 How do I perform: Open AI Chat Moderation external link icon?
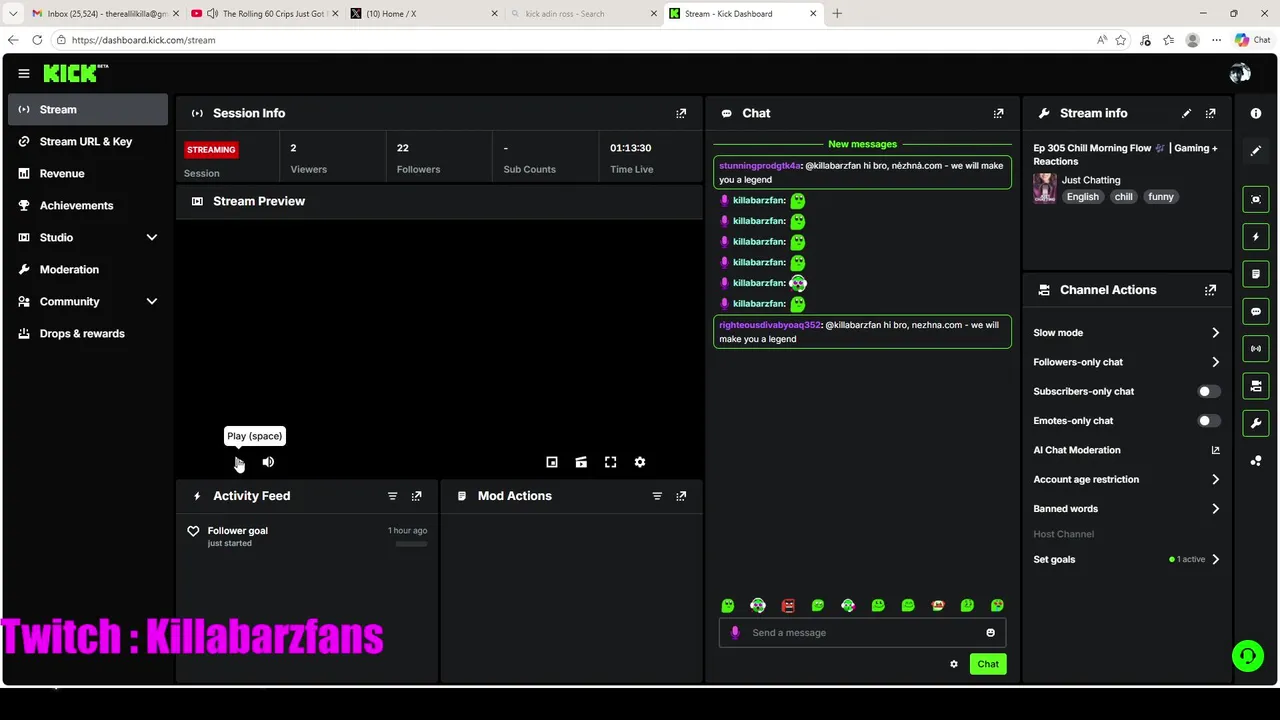[1215, 450]
